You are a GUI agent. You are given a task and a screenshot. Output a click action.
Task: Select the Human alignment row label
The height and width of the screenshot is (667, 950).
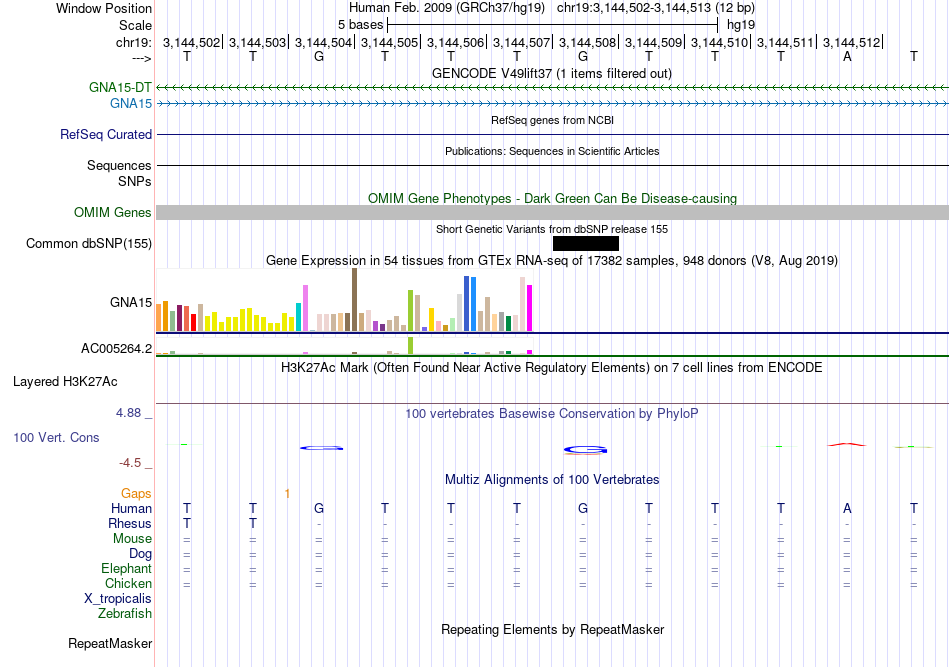131,508
